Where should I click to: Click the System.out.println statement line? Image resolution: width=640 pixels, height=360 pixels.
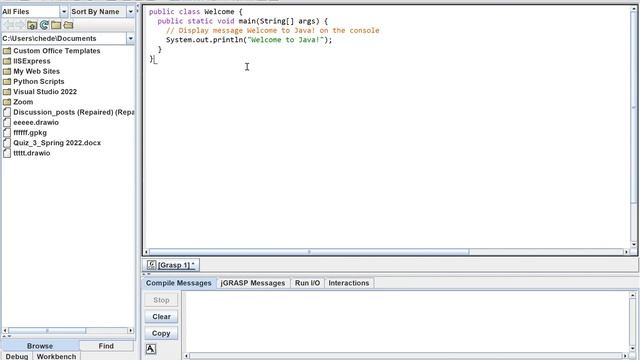pos(249,40)
